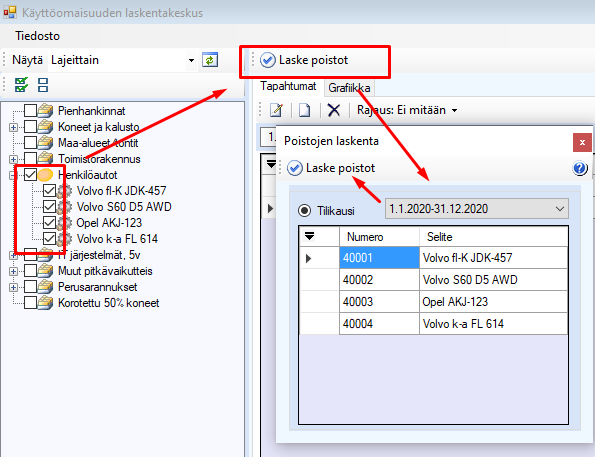This screenshot has height=457, width=595.
Task: Open the Rajaus: Ei mitään dropdown
Action: click(x=407, y=110)
